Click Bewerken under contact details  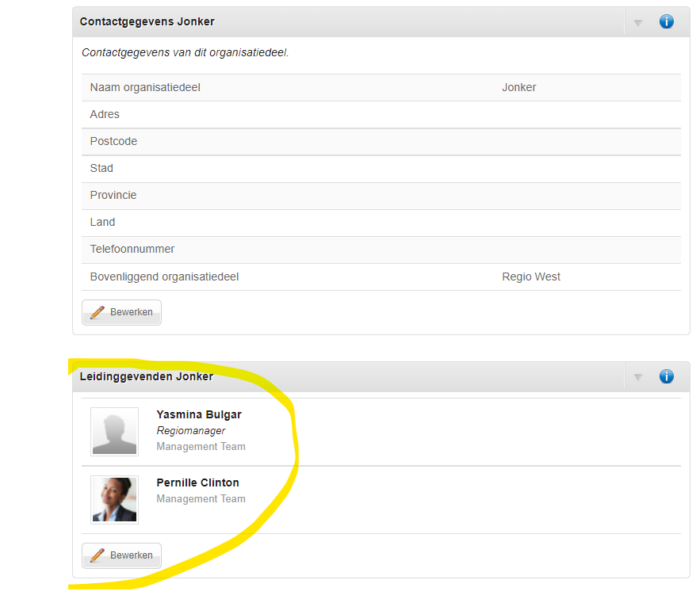point(121,312)
